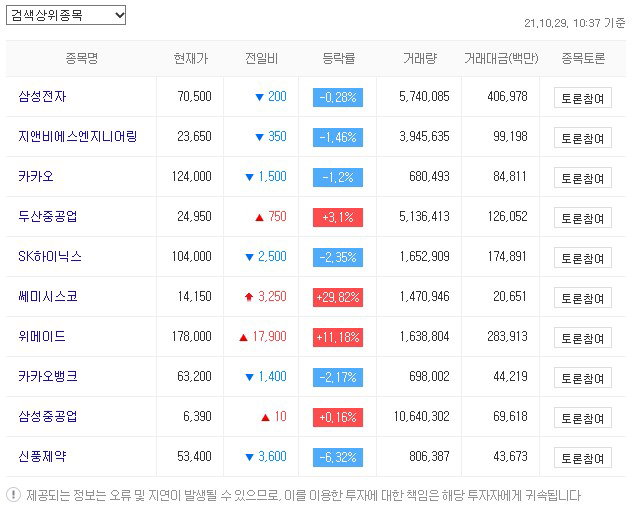The image size is (637, 511).
Task: Click the 거래량 column header
Action: 420,58
